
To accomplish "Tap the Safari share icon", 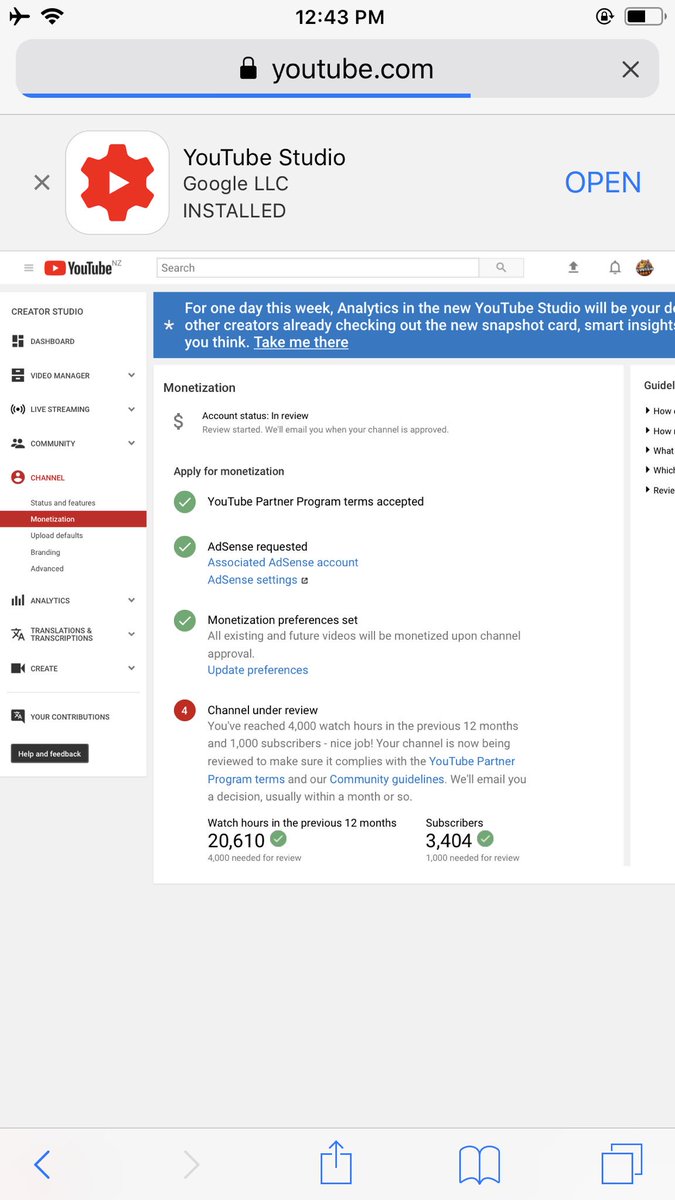I will click(x=336, y=1162).
